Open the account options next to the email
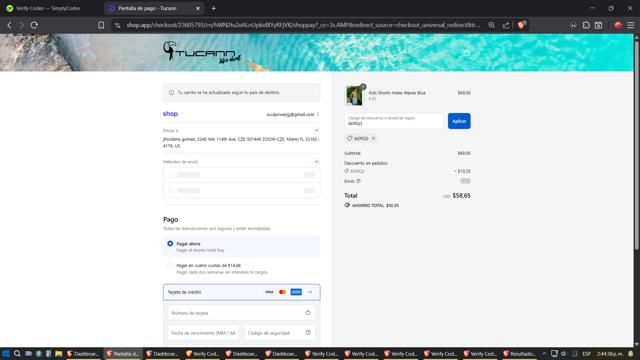The width and height of the screenshot is (640, 360). click(x=318, y=114)
